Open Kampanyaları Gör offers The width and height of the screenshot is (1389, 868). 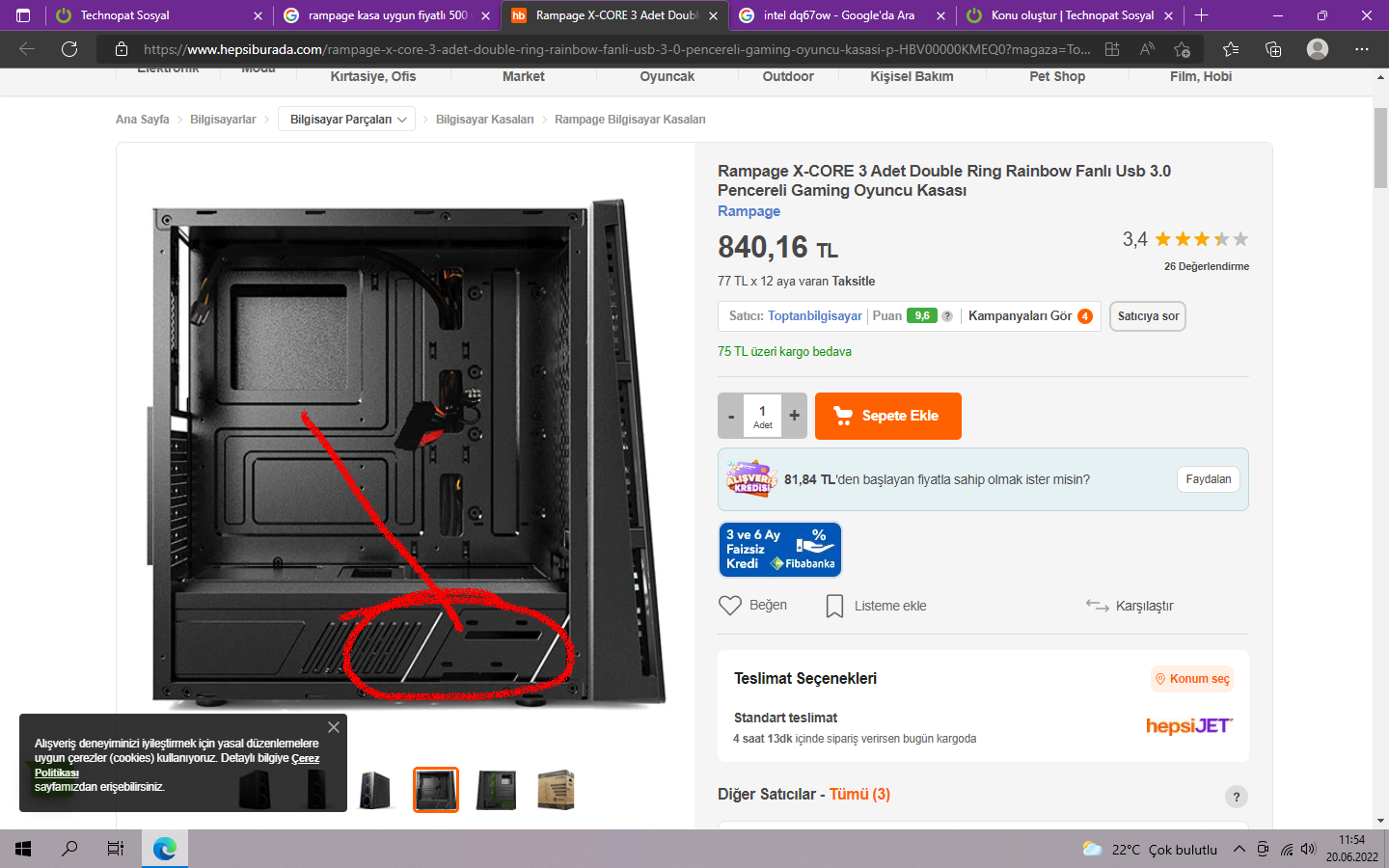[1030, 316]
